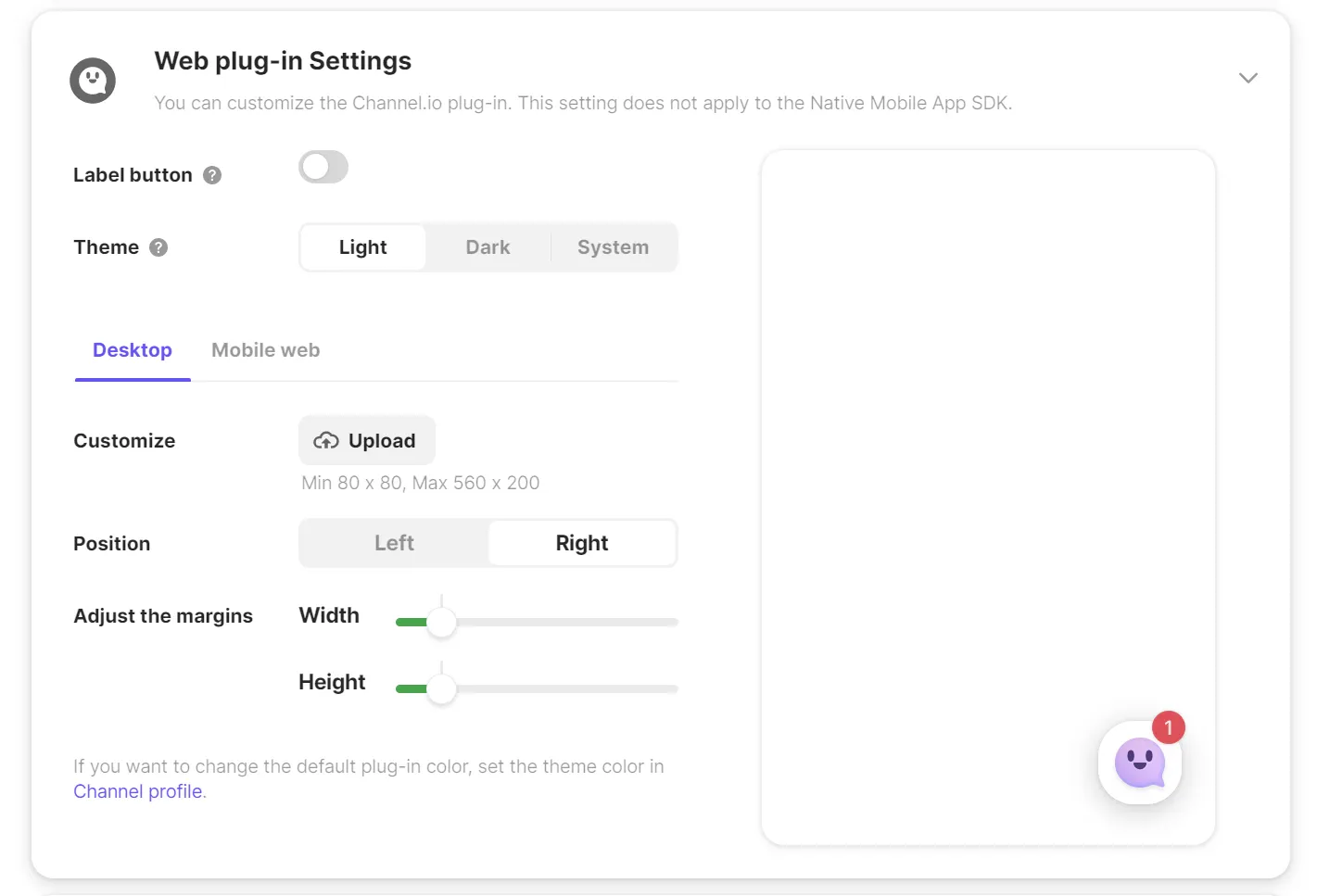Open the purple chat plug-in preview button
This screenshot has width=1317, height=896.
pos(1139,763)
